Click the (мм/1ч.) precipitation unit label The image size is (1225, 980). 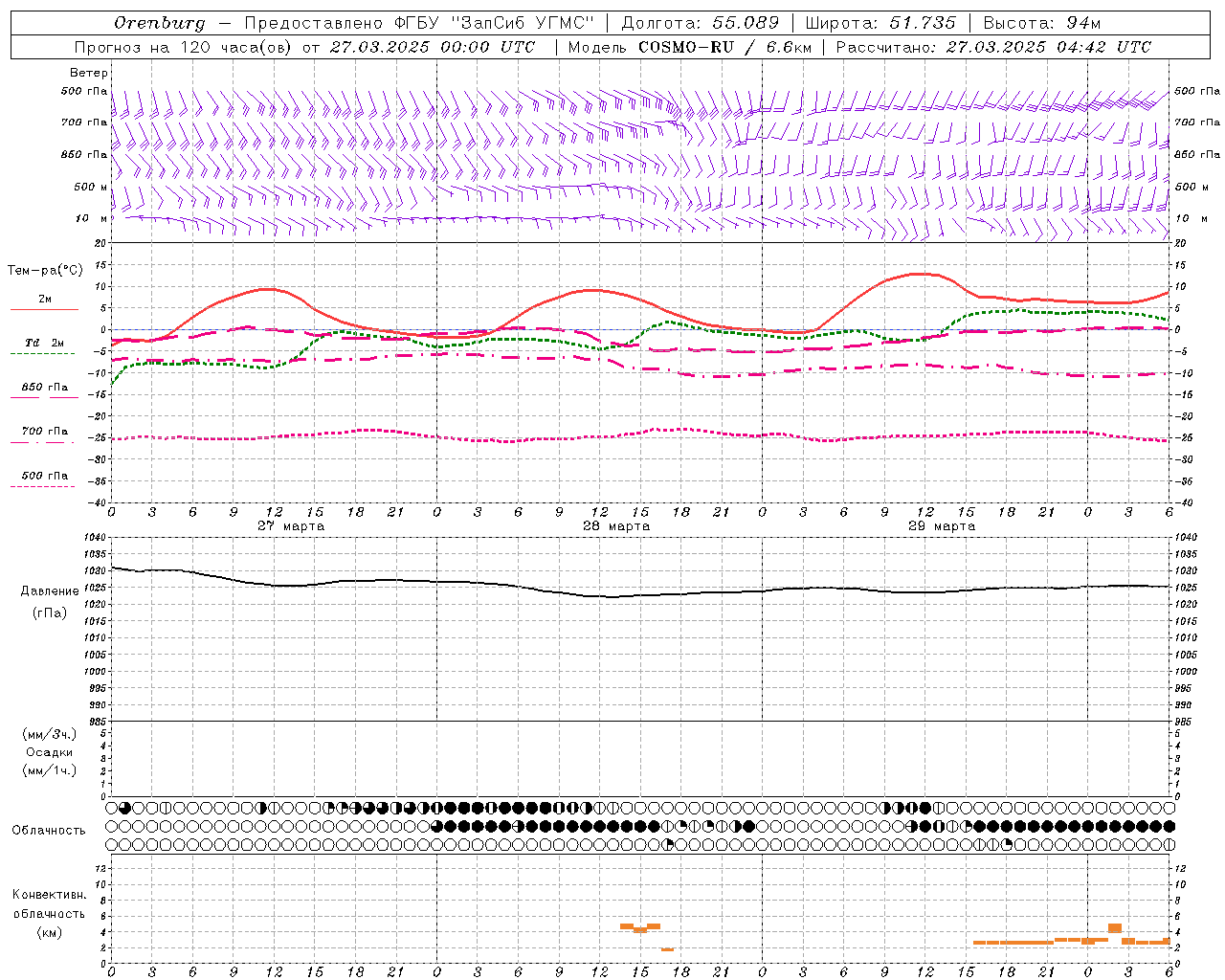click(x=50, y=770)
